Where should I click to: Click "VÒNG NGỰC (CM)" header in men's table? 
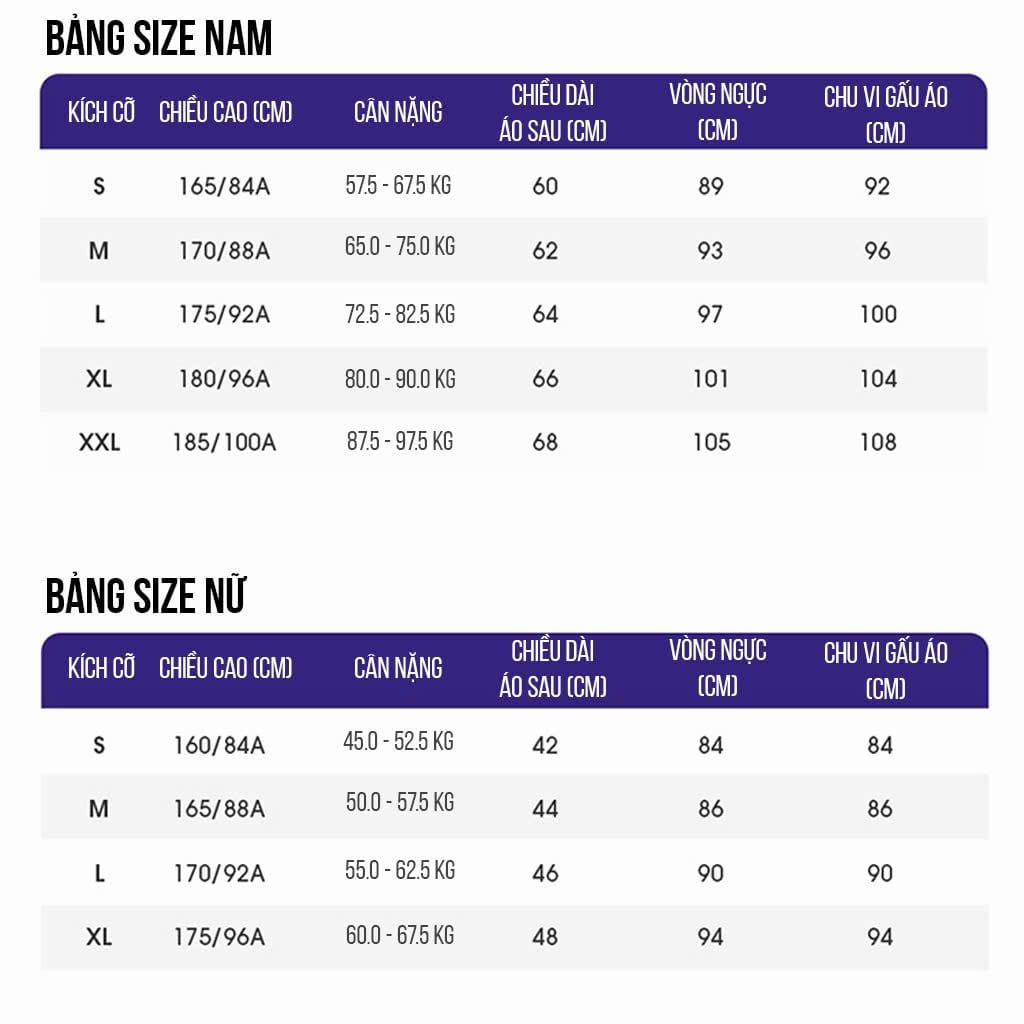point(717,111)
